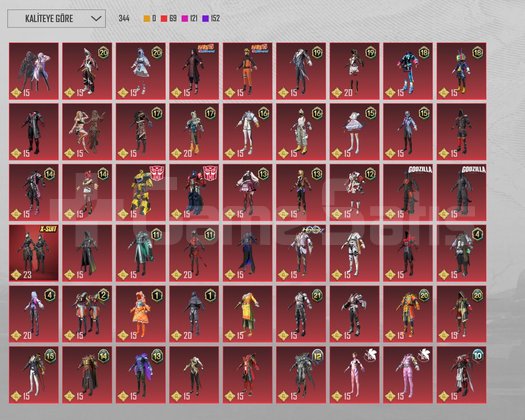Select the badge 1 dark hooded outfit
The image size is (525, 420).
pos(194,314)
